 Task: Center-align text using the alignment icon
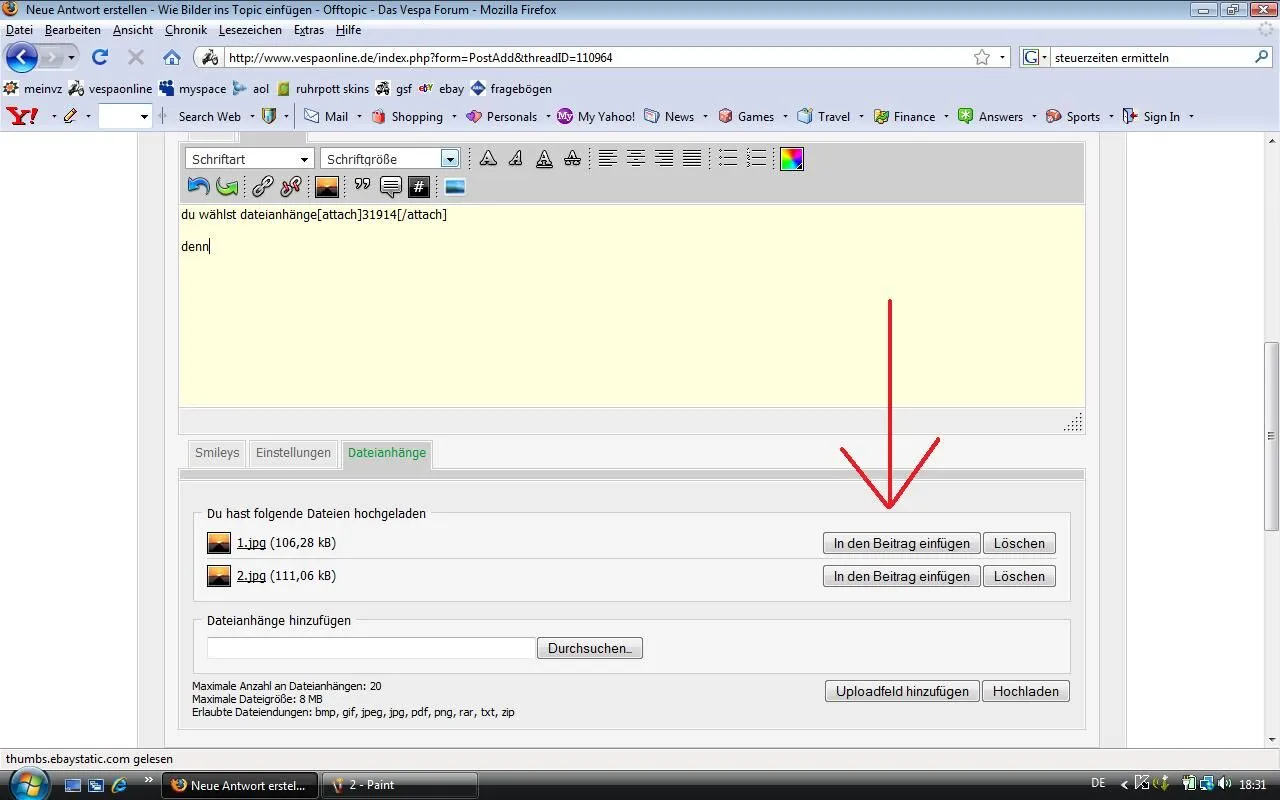635,158
